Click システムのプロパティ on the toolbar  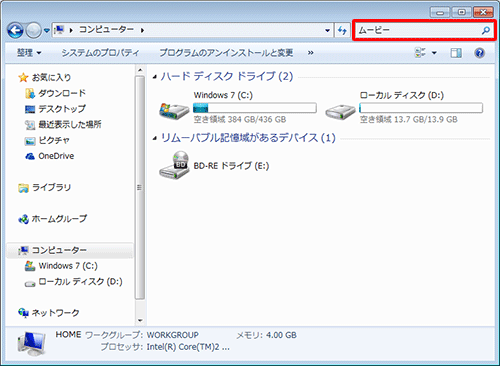pyautogui.click(x=100, y=53)
